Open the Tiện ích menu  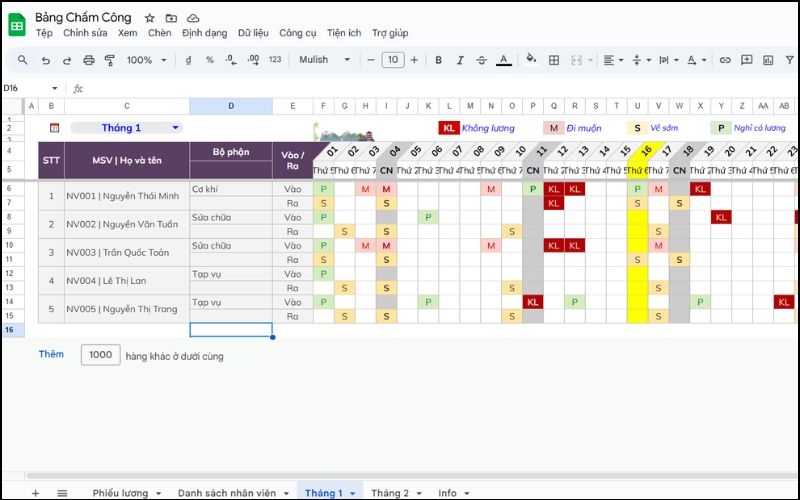[x=344, y=33]
